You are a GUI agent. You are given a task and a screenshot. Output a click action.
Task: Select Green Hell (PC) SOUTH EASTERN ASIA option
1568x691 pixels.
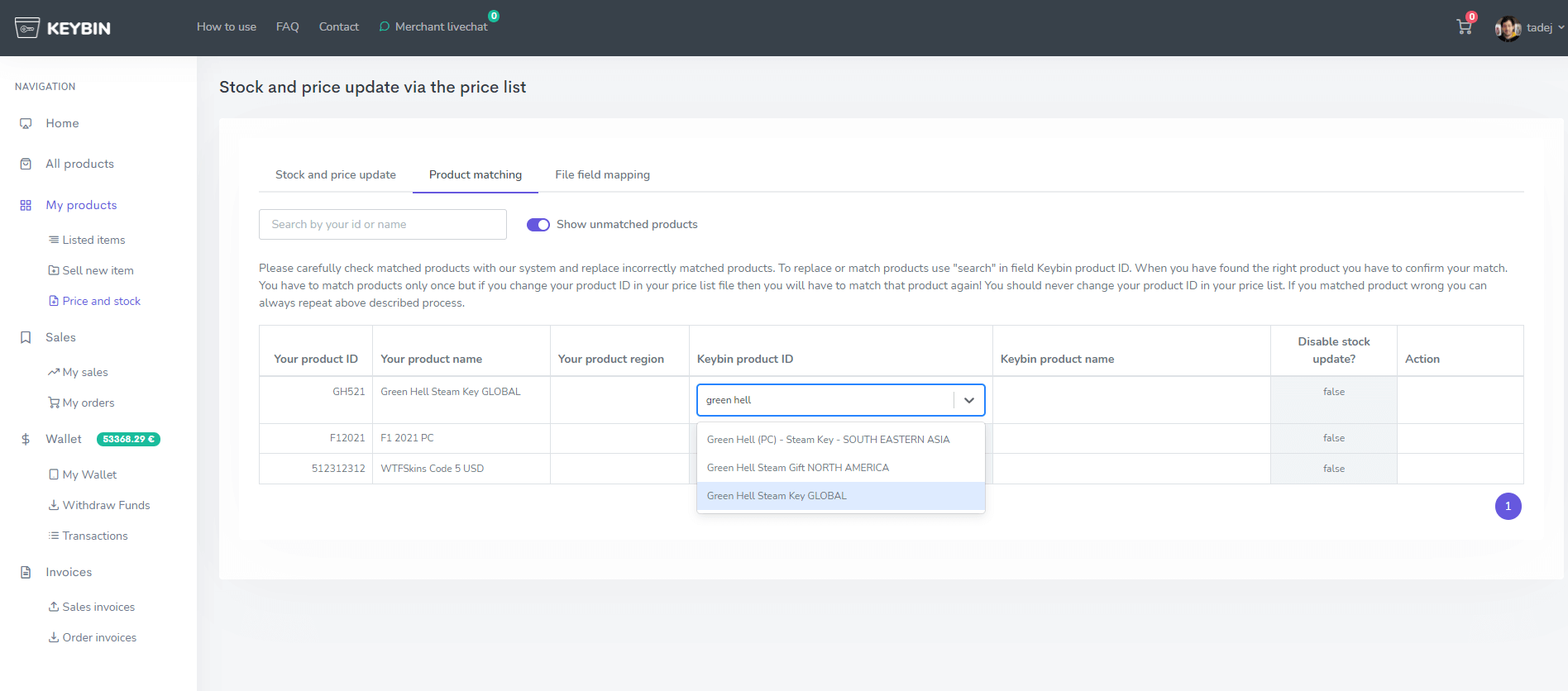[841, 440]
